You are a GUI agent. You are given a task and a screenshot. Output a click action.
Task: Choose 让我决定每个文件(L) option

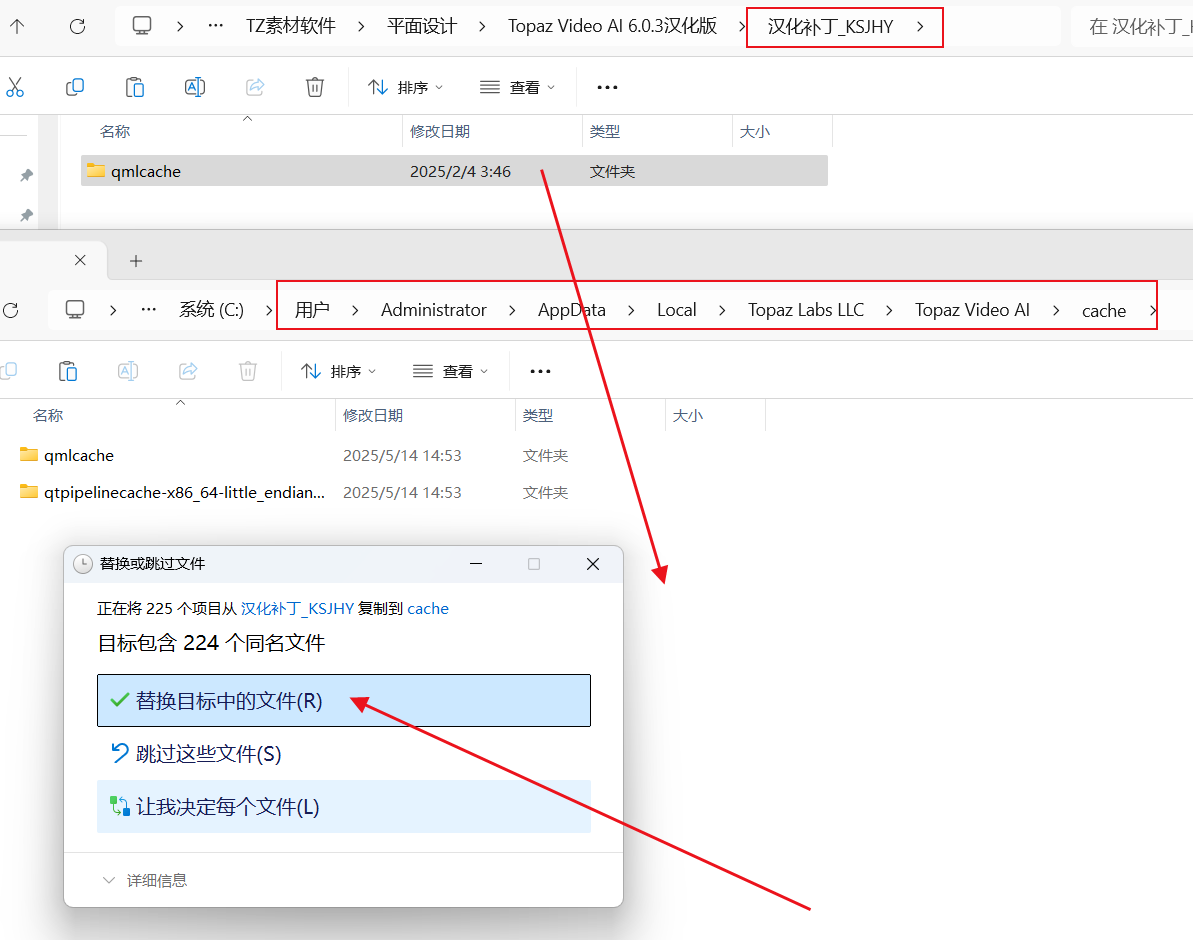(x=344, y=806)
